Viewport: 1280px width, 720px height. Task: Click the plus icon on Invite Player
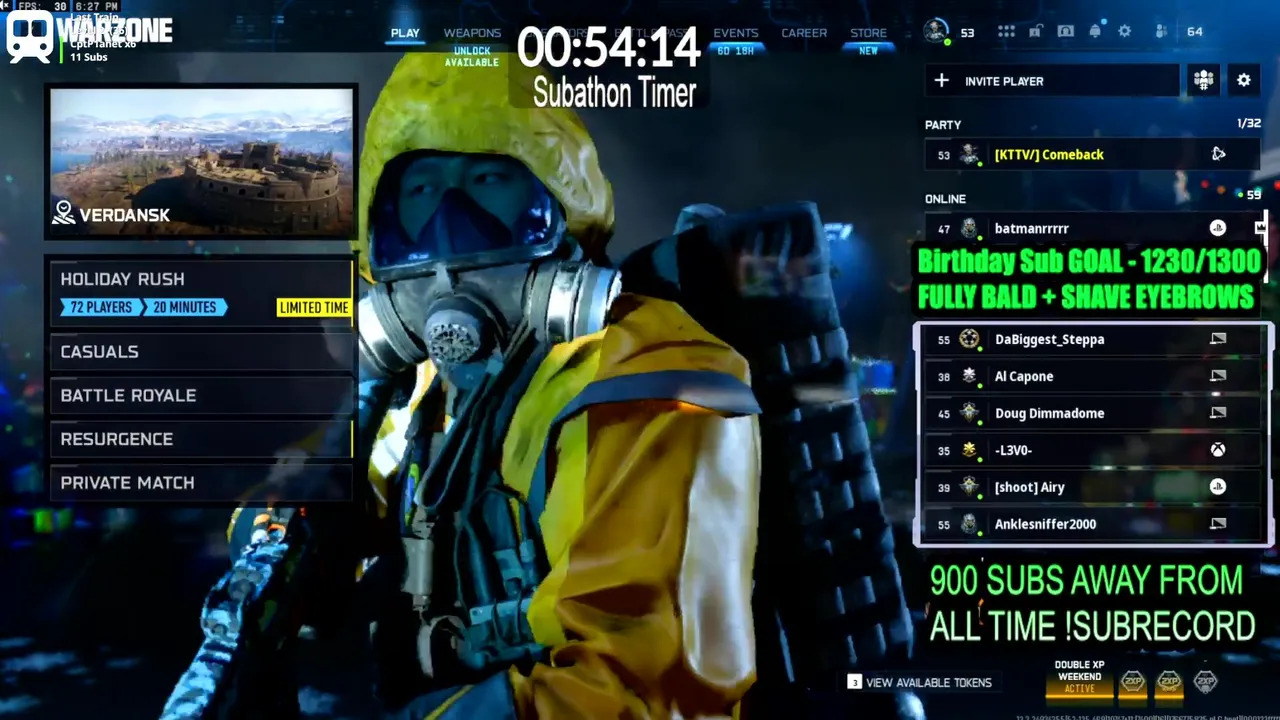(x=941, y=80)
